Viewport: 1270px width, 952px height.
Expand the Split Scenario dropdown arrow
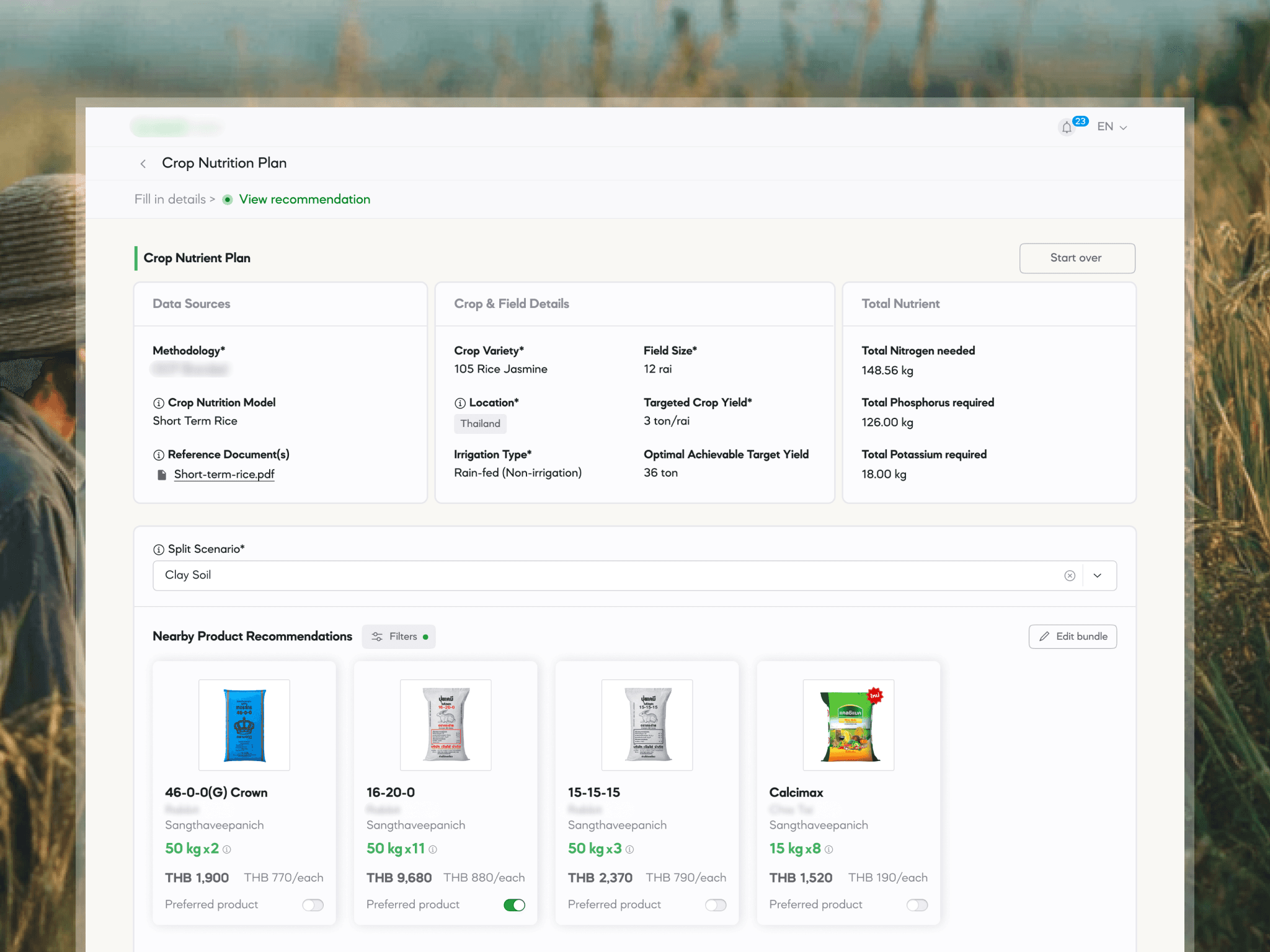(x=1098, y=576)
